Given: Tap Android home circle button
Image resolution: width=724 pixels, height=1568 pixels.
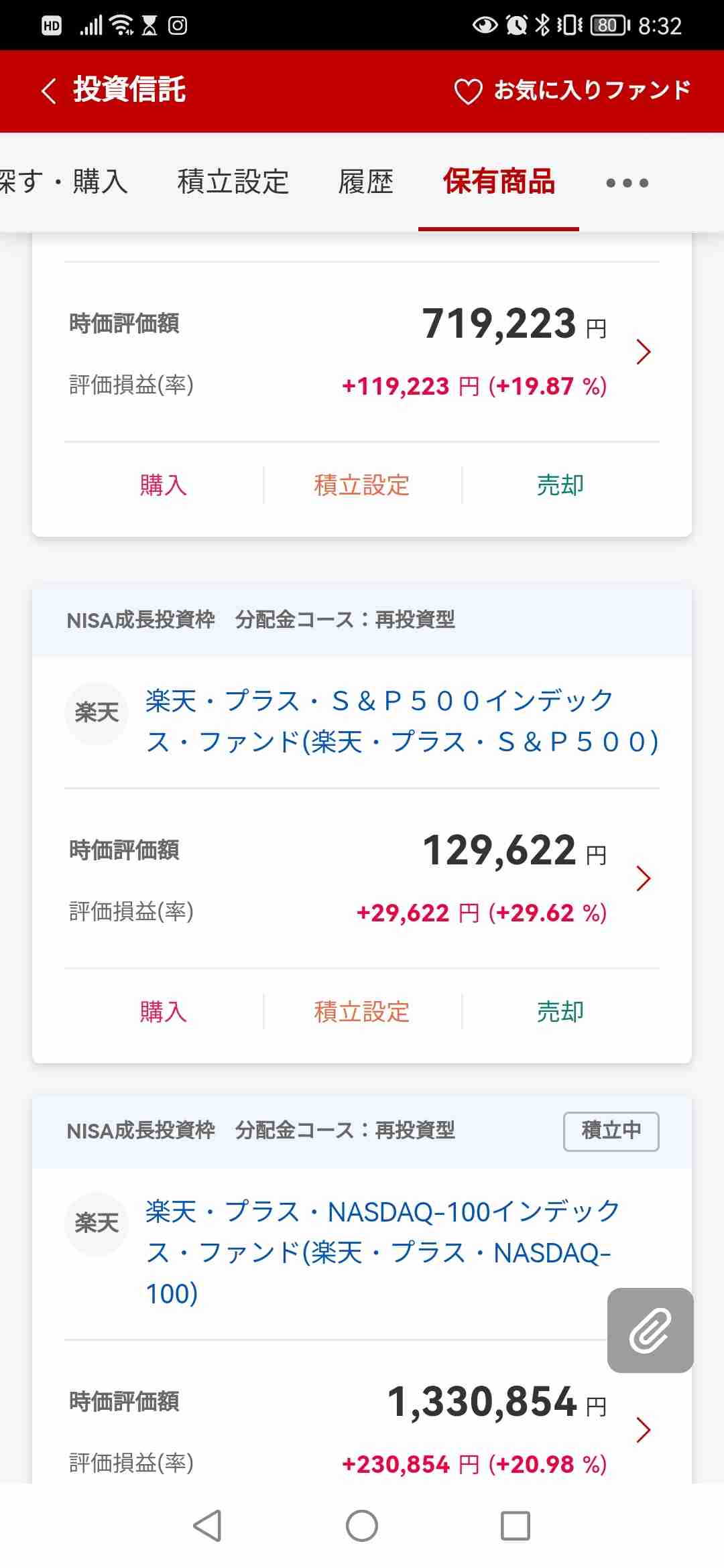Looking at the screenshot, I should tap(362, 1526).
